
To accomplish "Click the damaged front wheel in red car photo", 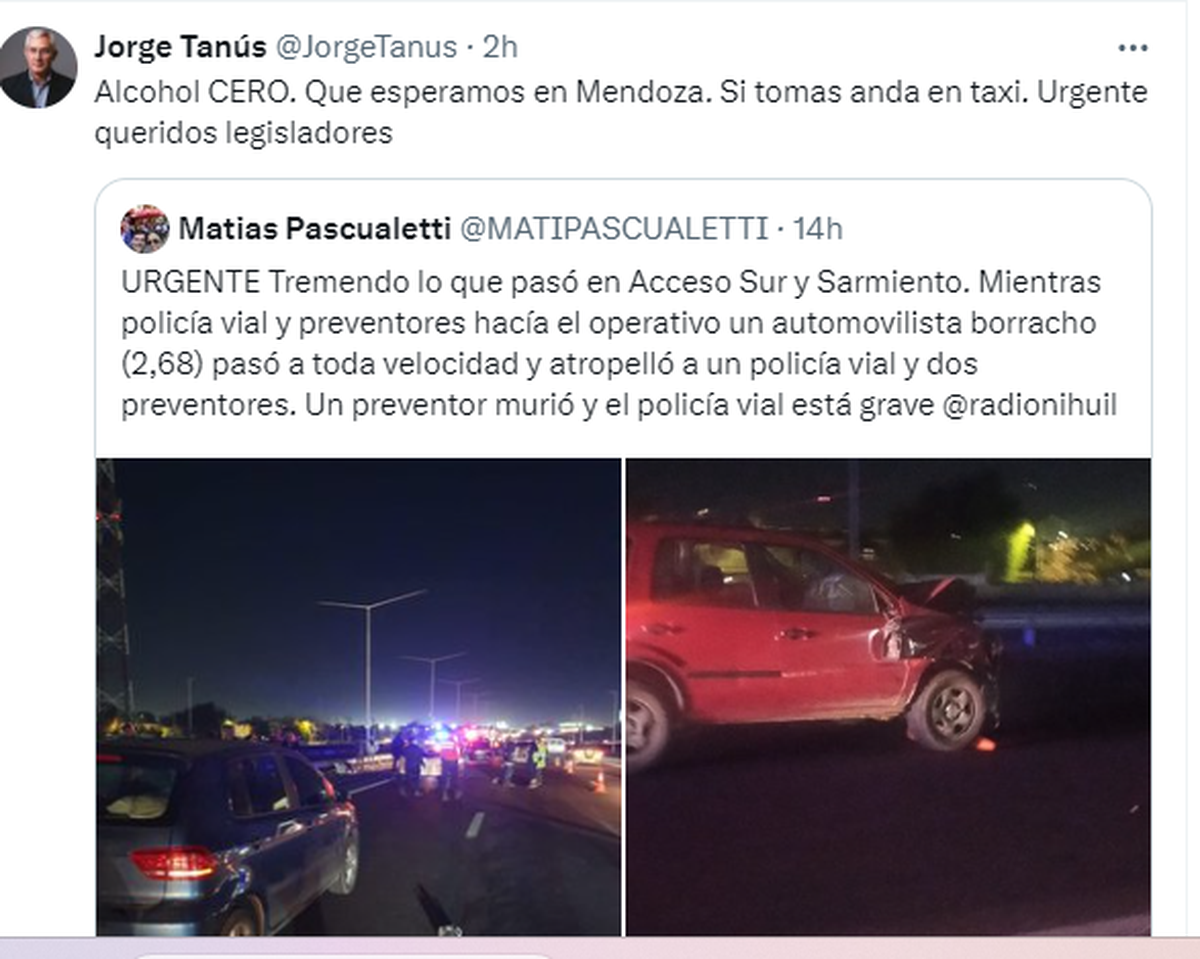I will [x=947, y=709].
